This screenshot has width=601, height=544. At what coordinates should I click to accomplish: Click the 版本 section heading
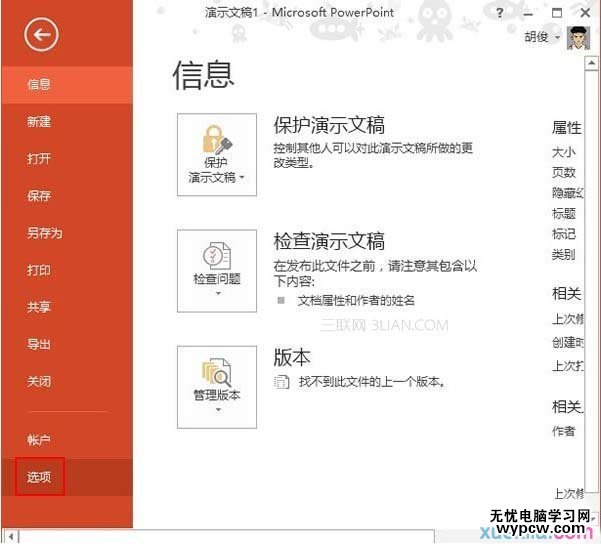pyautogui.click(x=292, y=358)
